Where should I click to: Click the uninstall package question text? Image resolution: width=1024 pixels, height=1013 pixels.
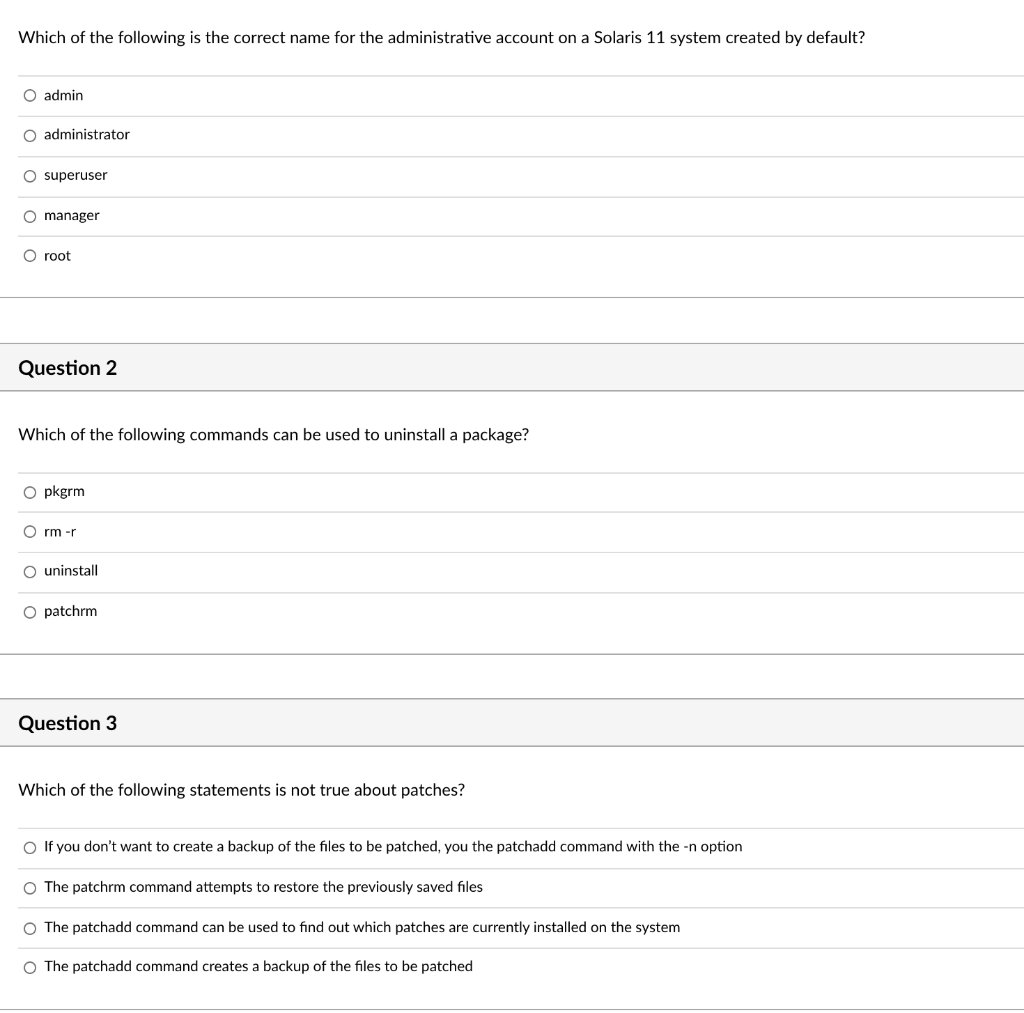[x=274, y=434]
